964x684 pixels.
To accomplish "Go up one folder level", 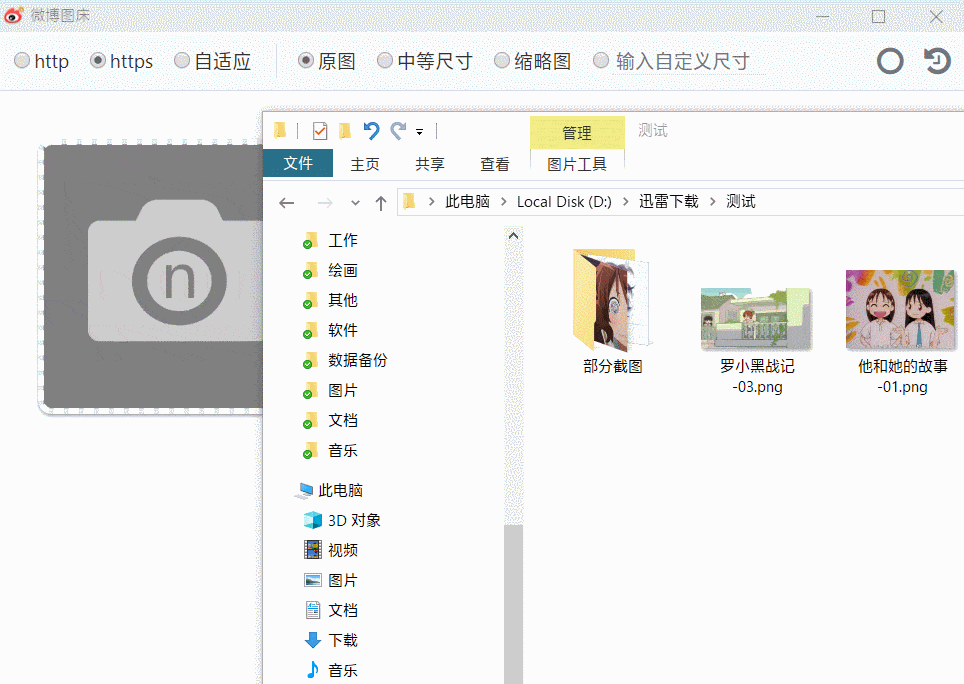I will pyautogui.click(x=380, y=203).
